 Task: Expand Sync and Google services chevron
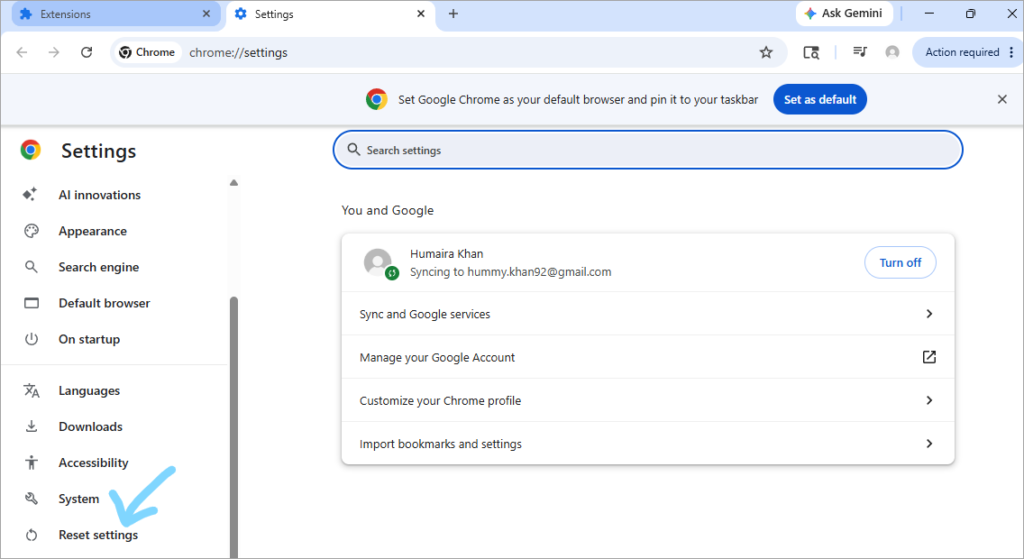coord(929,314)
